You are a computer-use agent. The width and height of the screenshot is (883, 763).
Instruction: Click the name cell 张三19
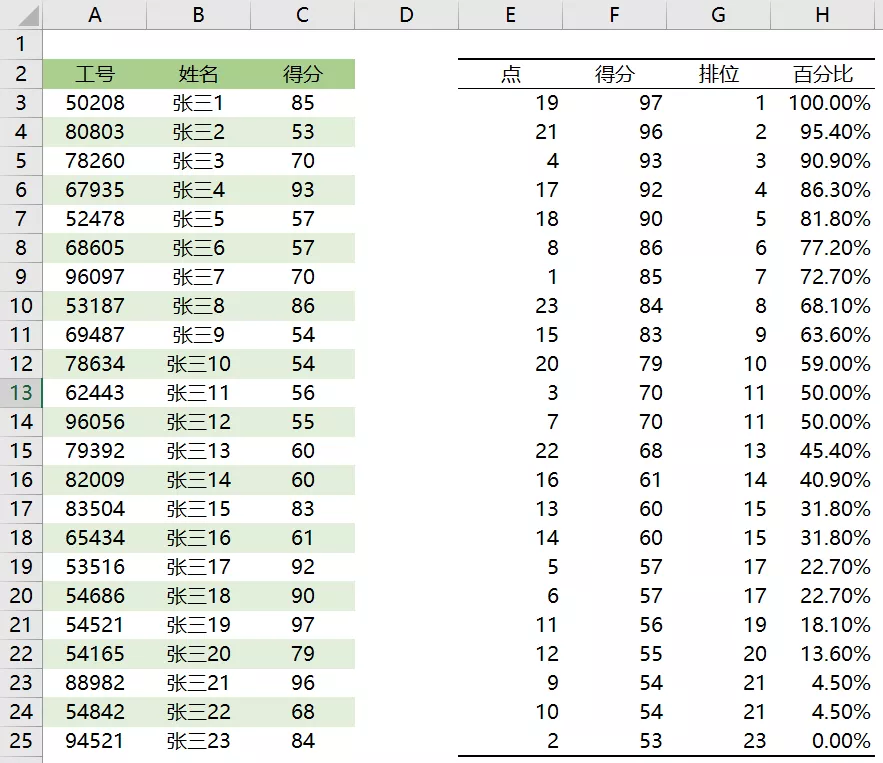tap(198, 624)
